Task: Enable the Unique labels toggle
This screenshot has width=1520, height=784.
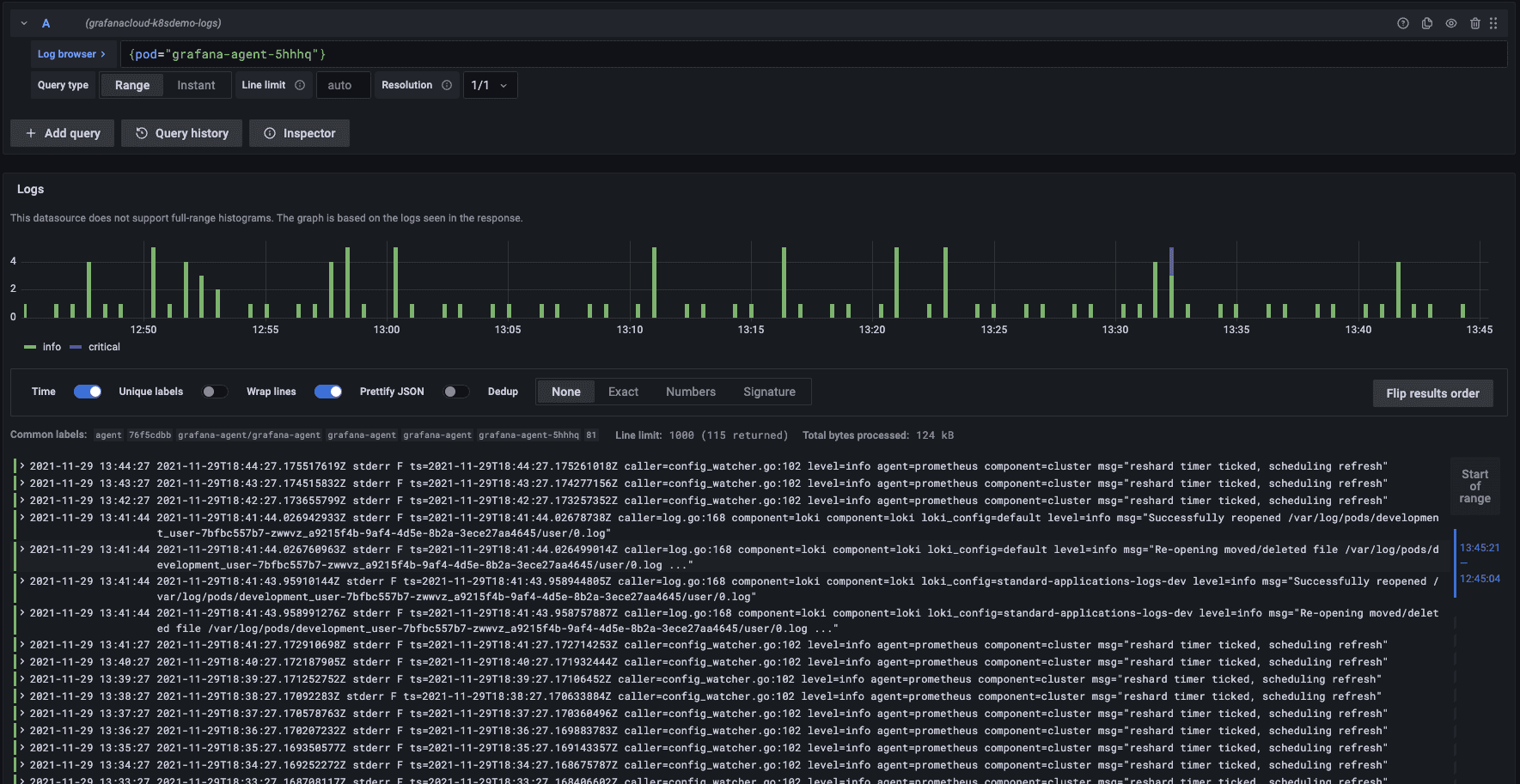Action: tap(215, 392)
